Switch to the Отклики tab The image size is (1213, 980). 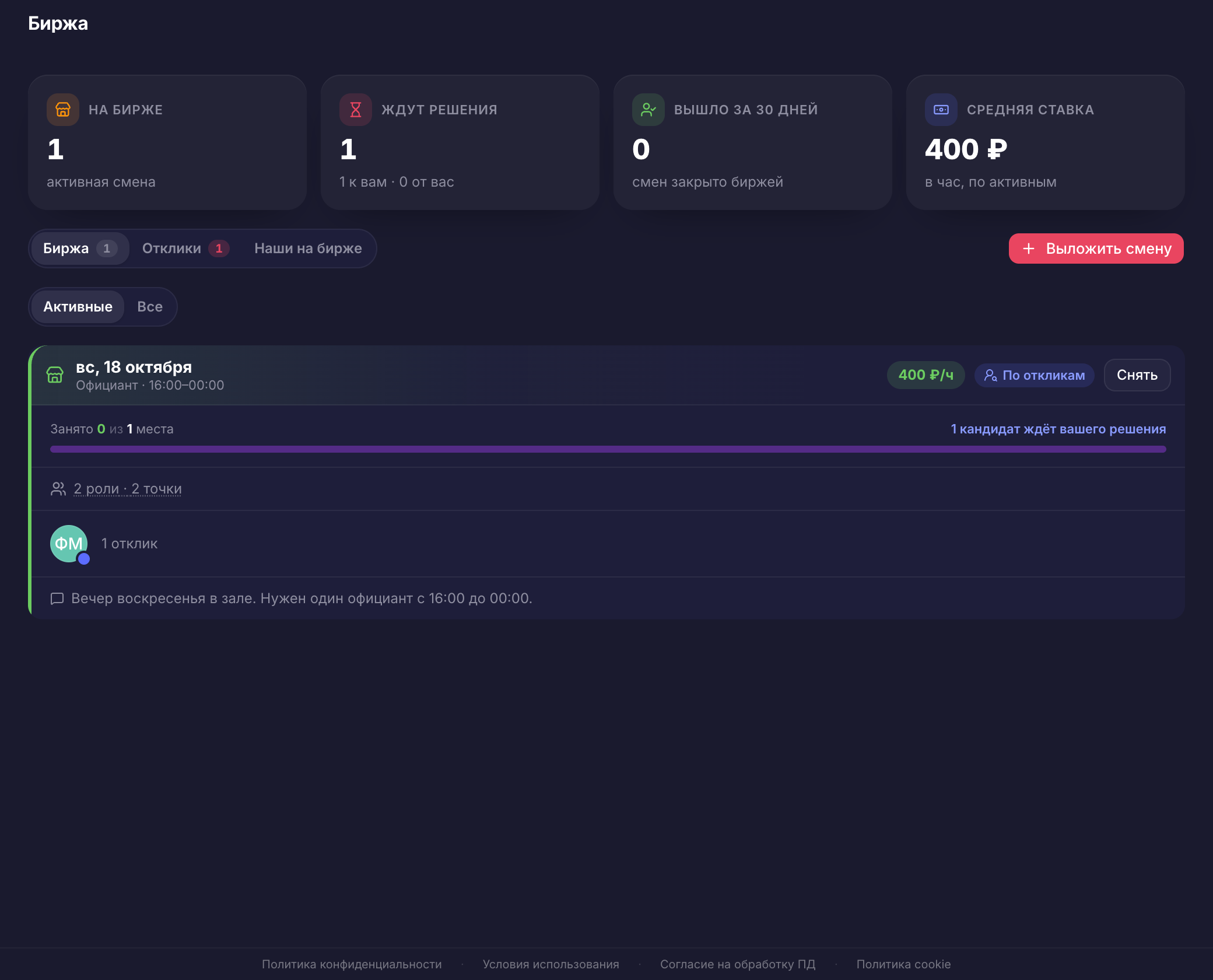pyautogui.click(x=185, y=249)
